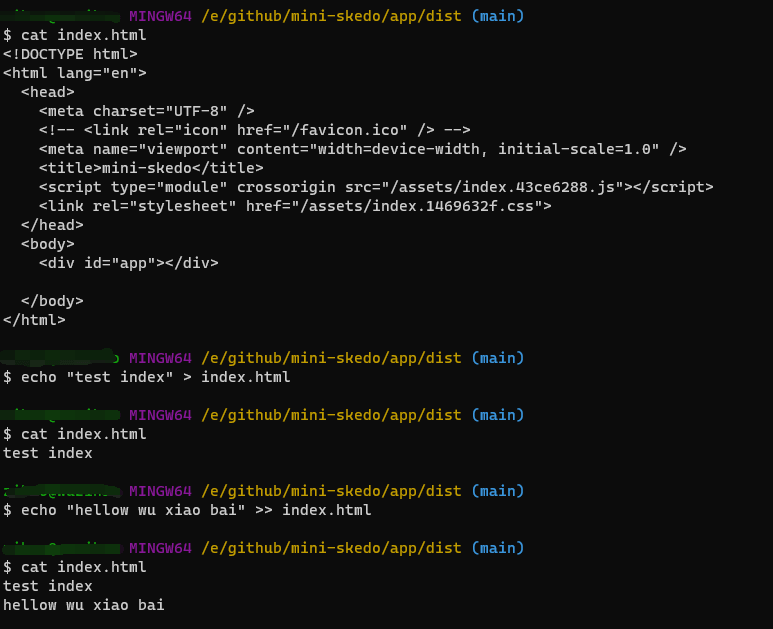Image resolution: width=773 pixels, height=629 pixels.
Task: Click the opening '<body>' tag line
Action: [x=48, y=244]
